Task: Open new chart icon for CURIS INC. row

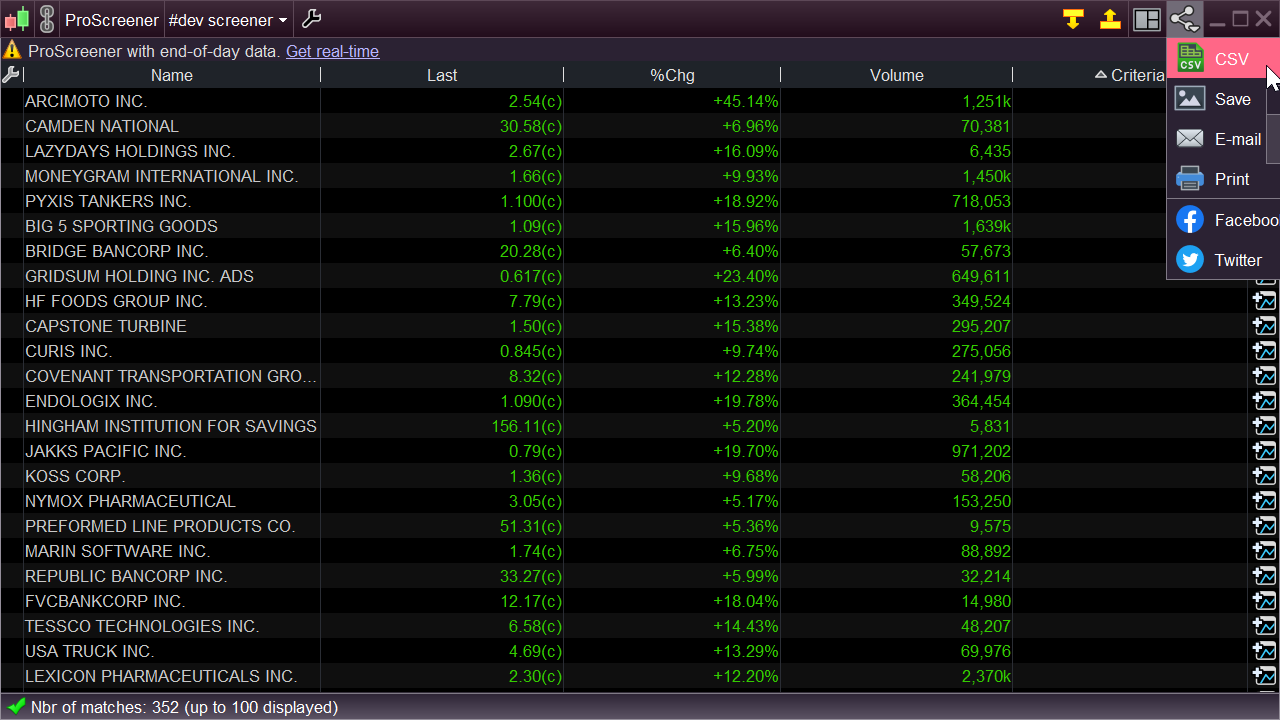Action: click(x=1265, y=351)
